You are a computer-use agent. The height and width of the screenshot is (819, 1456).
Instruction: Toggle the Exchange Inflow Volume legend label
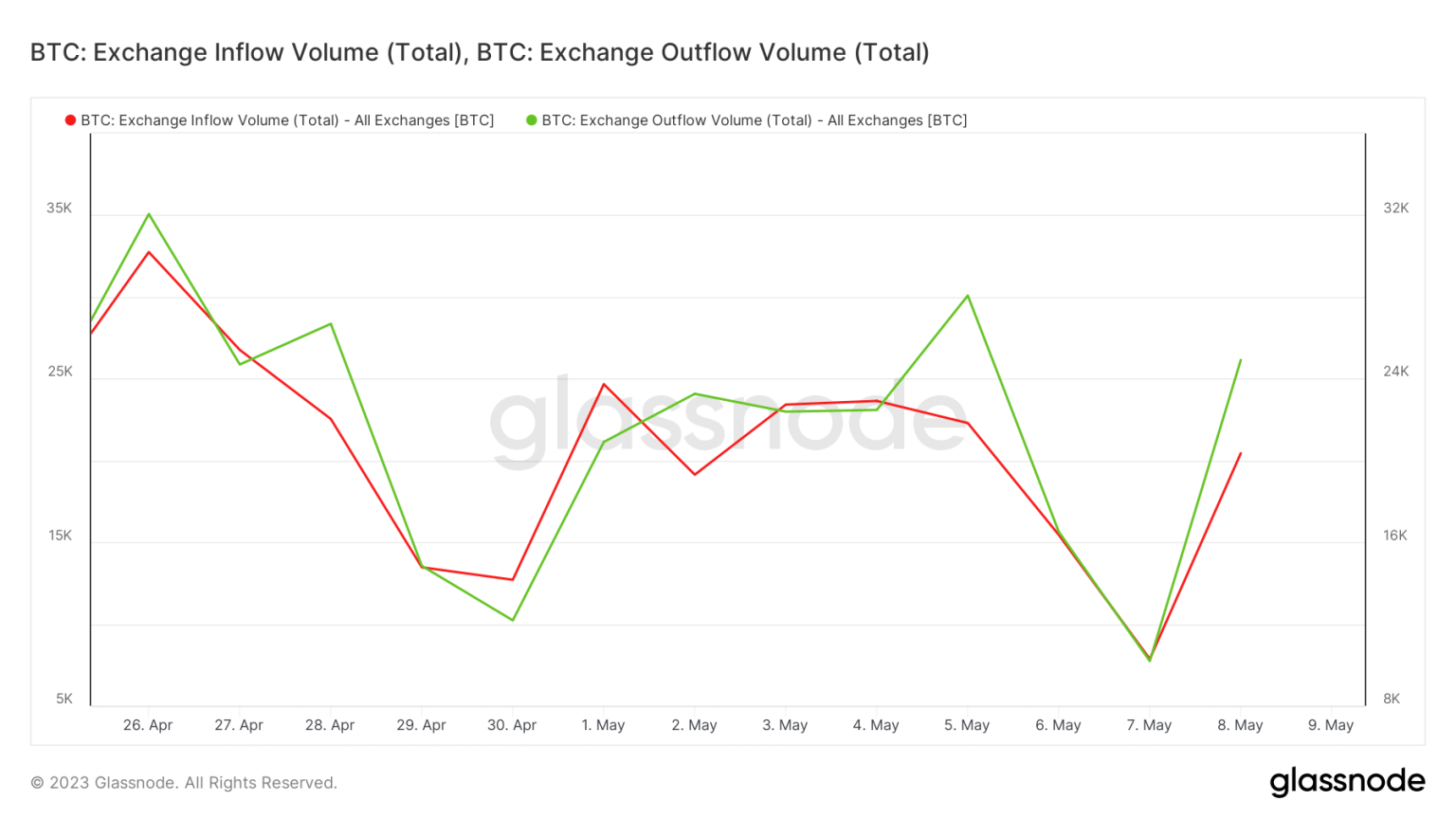(x=287, y=120)
